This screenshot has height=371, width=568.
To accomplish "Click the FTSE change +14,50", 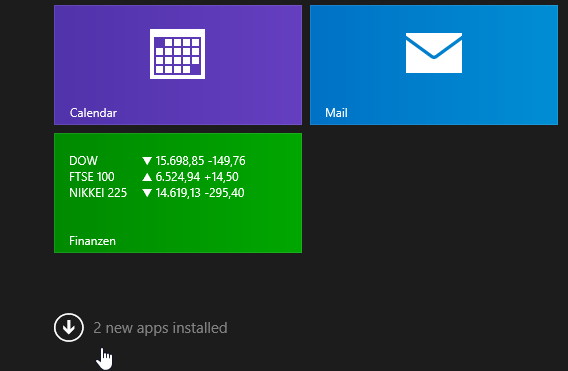I will [221, 177].
